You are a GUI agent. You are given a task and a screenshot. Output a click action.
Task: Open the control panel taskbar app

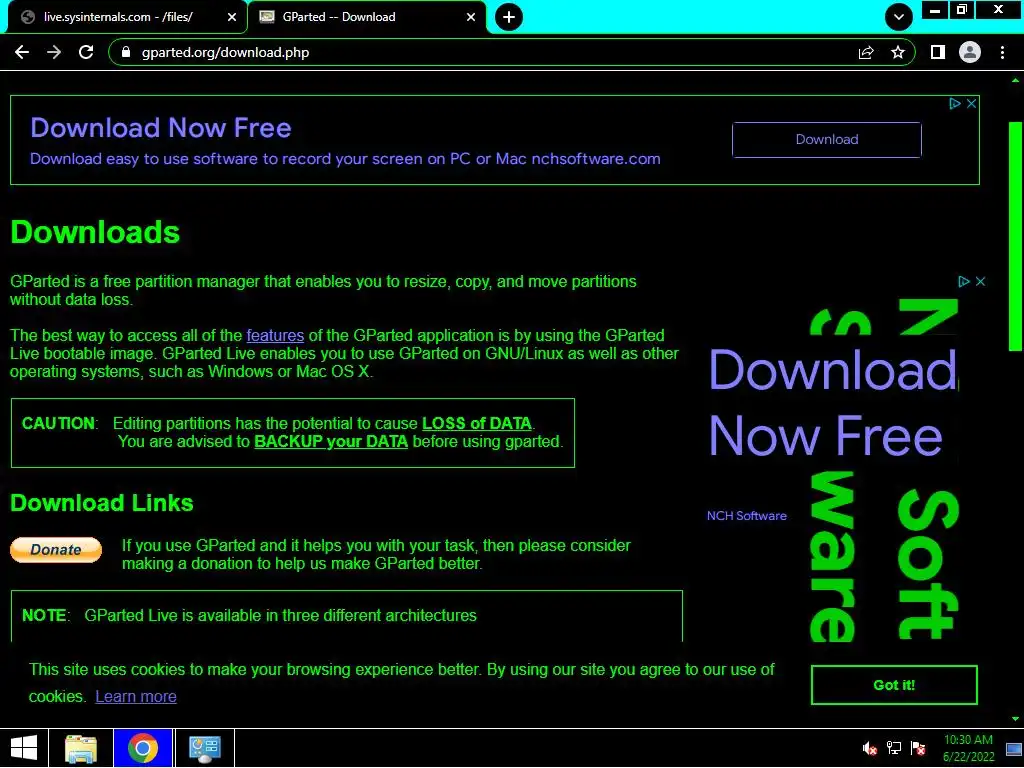(204, 748)
